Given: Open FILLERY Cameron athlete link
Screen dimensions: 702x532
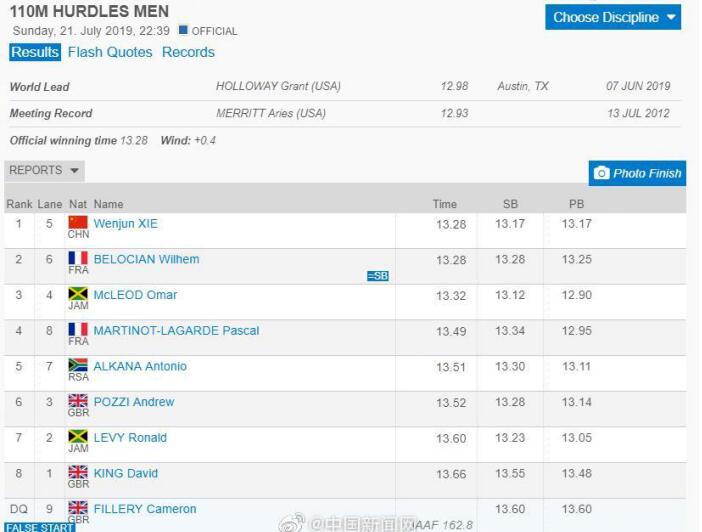Looking at the screenshot, I should coord(145,509).
